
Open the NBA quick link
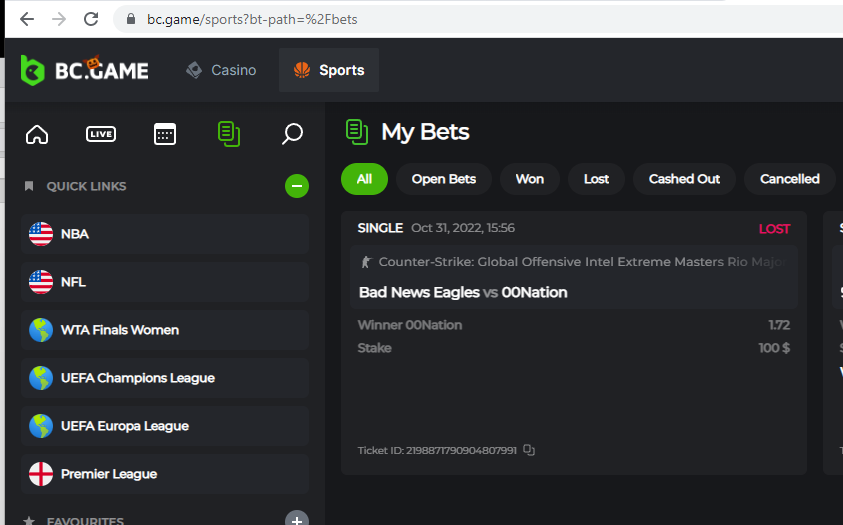tap(165, 234)
